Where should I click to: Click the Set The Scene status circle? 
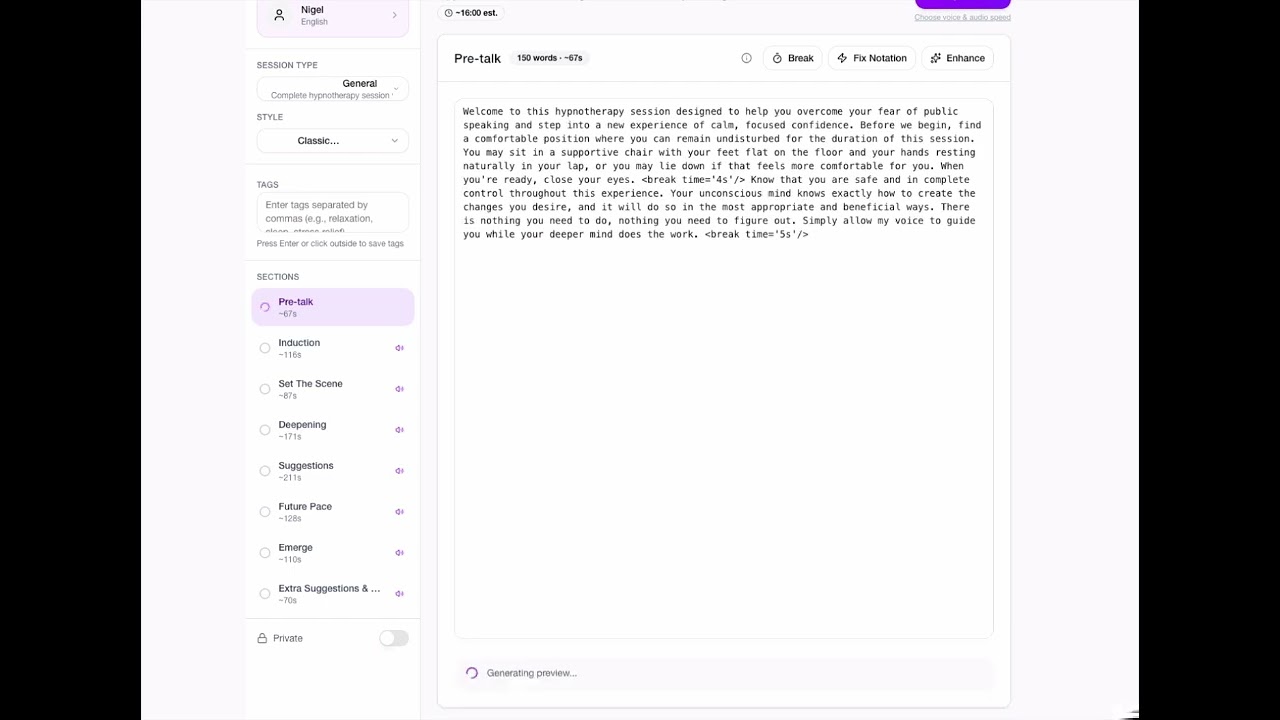pyautogui.click(x=265, y=389)
